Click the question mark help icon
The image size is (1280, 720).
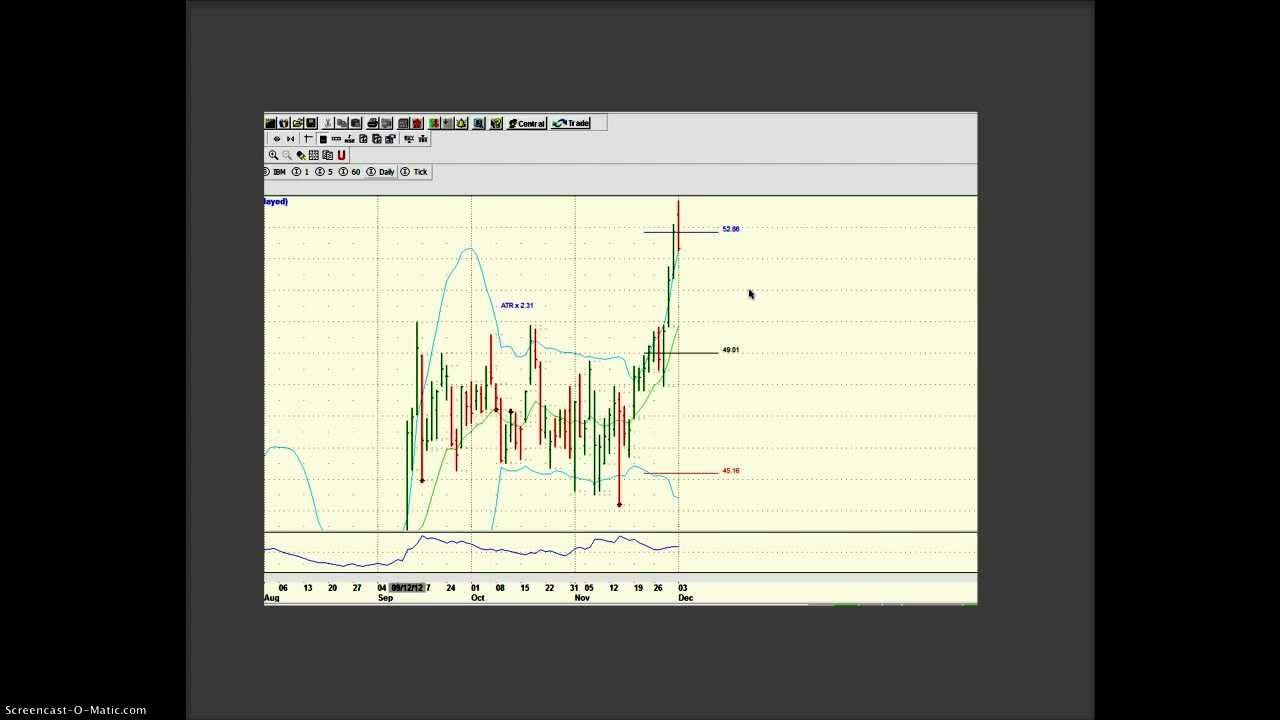[496, 123]
